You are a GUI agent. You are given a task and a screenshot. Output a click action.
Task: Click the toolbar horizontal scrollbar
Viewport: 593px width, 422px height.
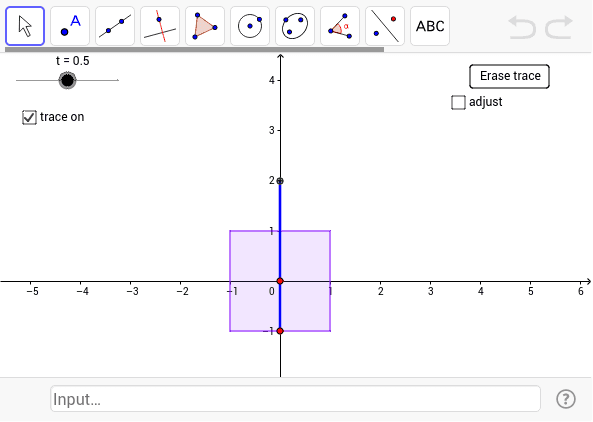194,49
